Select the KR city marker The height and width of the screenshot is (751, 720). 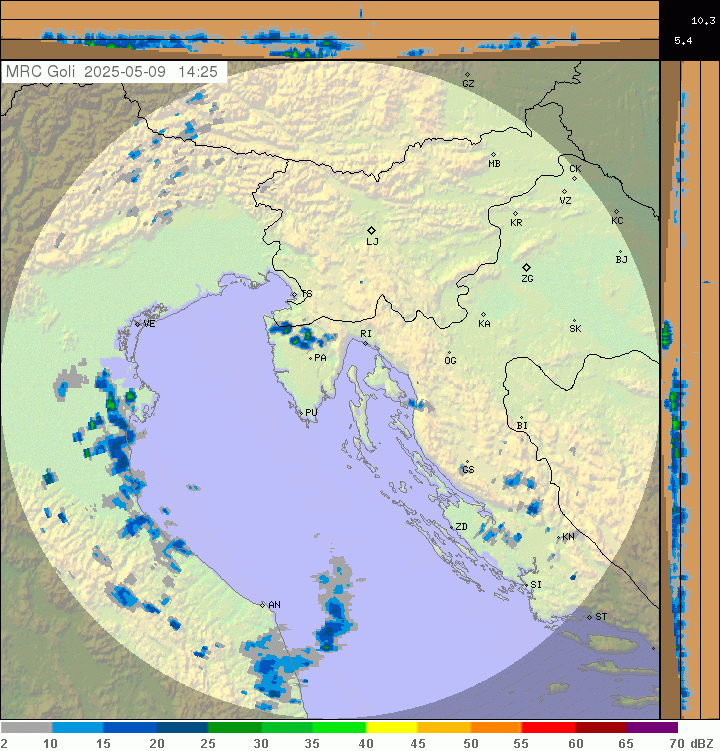pyautogui.click(x=515, y=214)
